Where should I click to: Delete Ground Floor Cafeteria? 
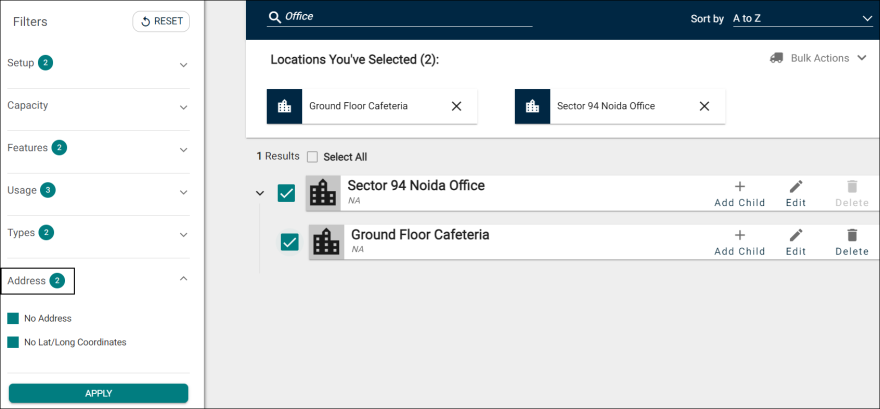click(852, 243)
